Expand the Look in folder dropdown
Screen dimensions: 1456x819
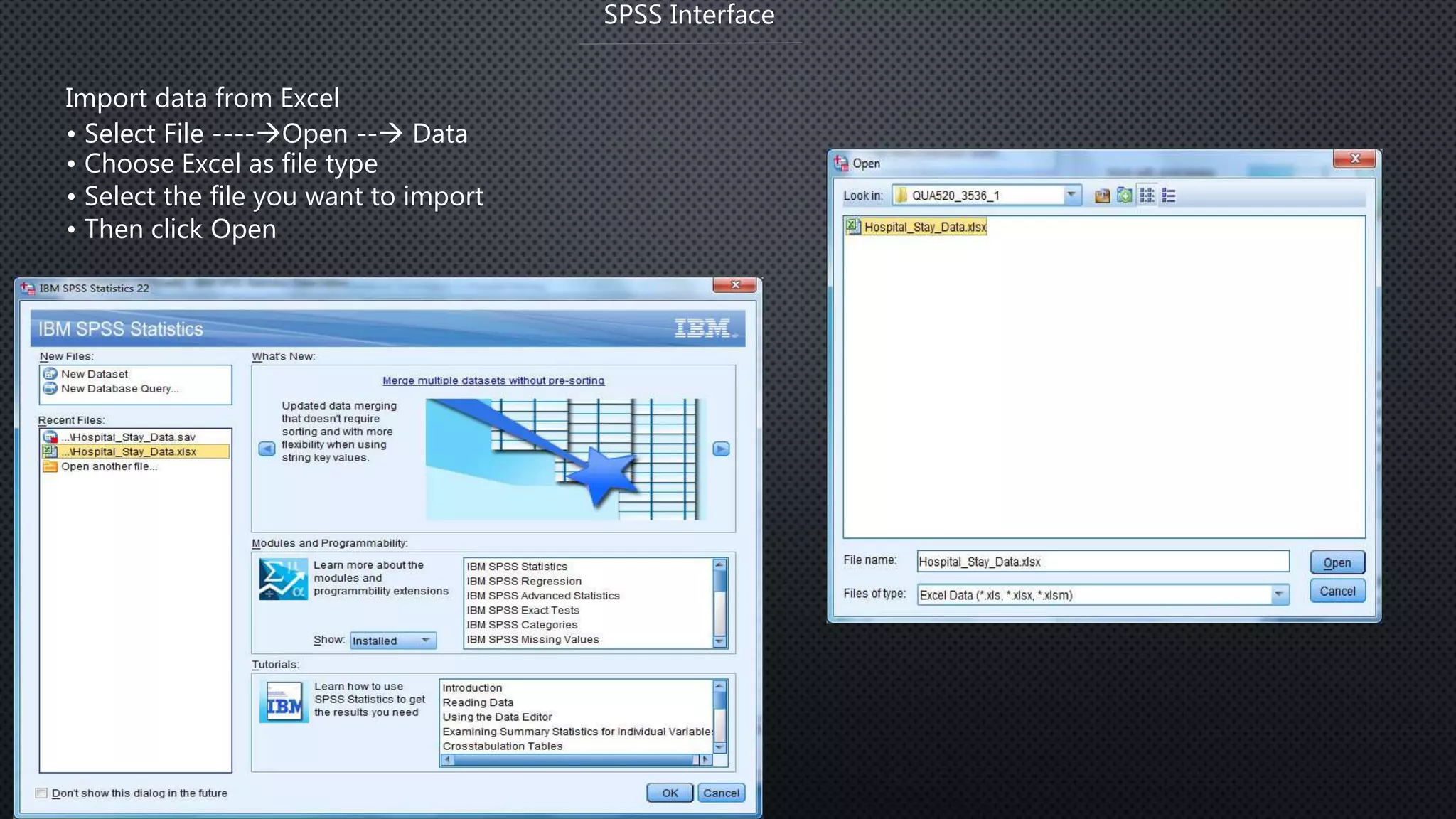[1071, 195]
